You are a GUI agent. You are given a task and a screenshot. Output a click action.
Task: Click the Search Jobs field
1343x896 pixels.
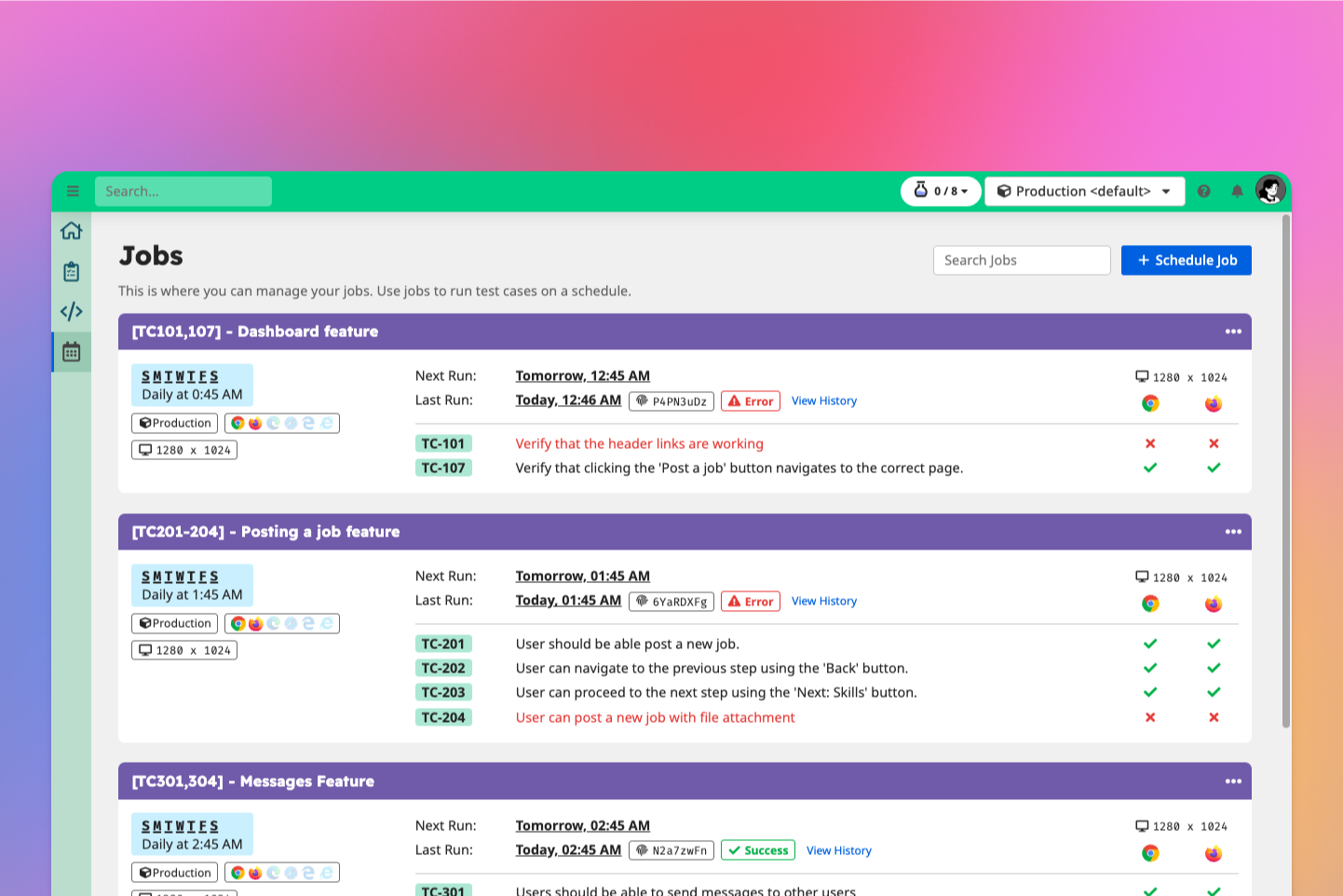(1022, 260)
